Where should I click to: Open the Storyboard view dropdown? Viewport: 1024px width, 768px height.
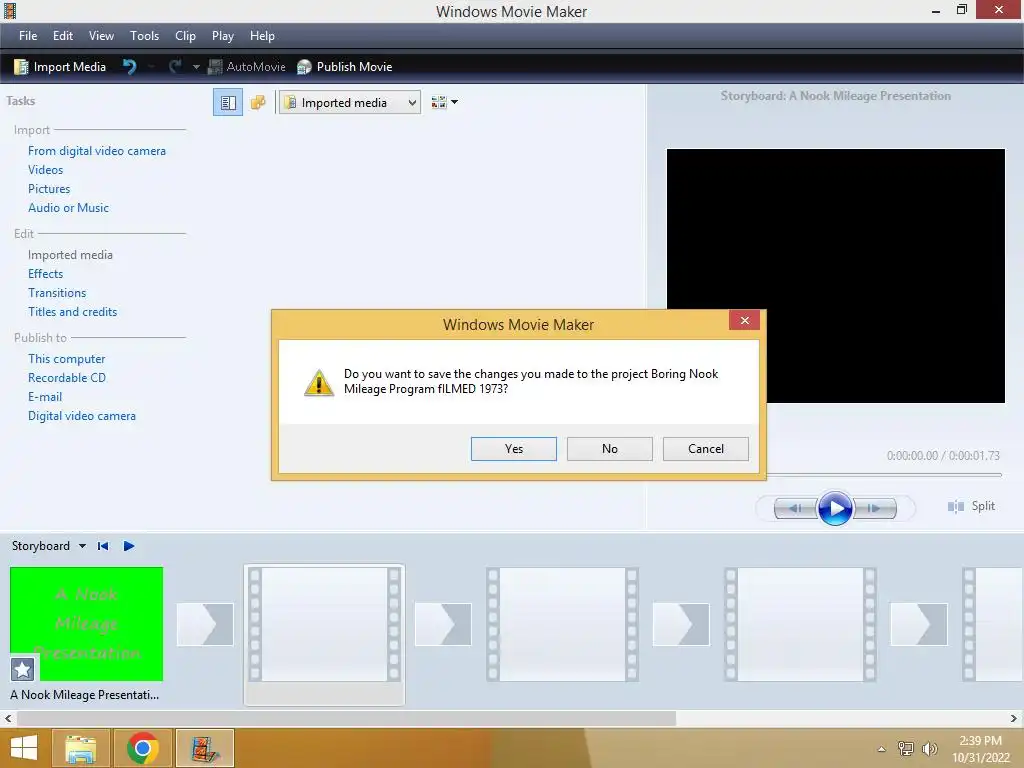(82, 546)
